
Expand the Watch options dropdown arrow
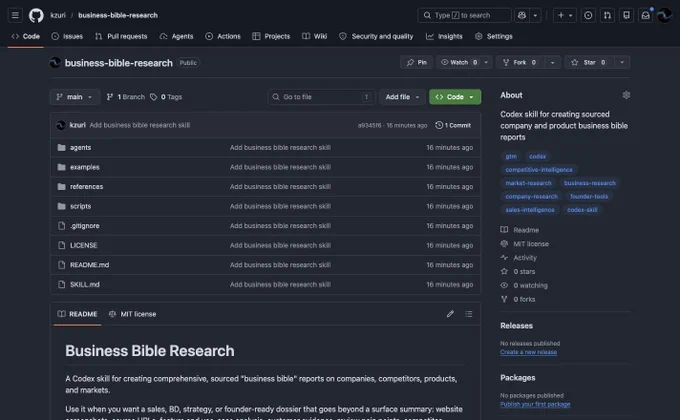coord(486,62)
